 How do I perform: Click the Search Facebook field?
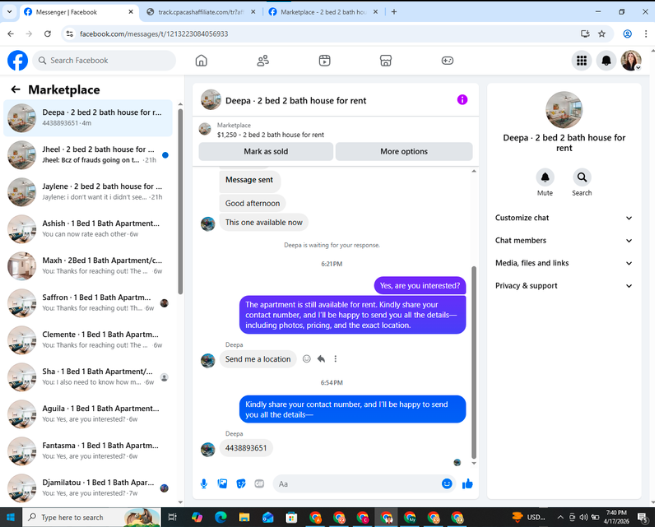[104, 61]
